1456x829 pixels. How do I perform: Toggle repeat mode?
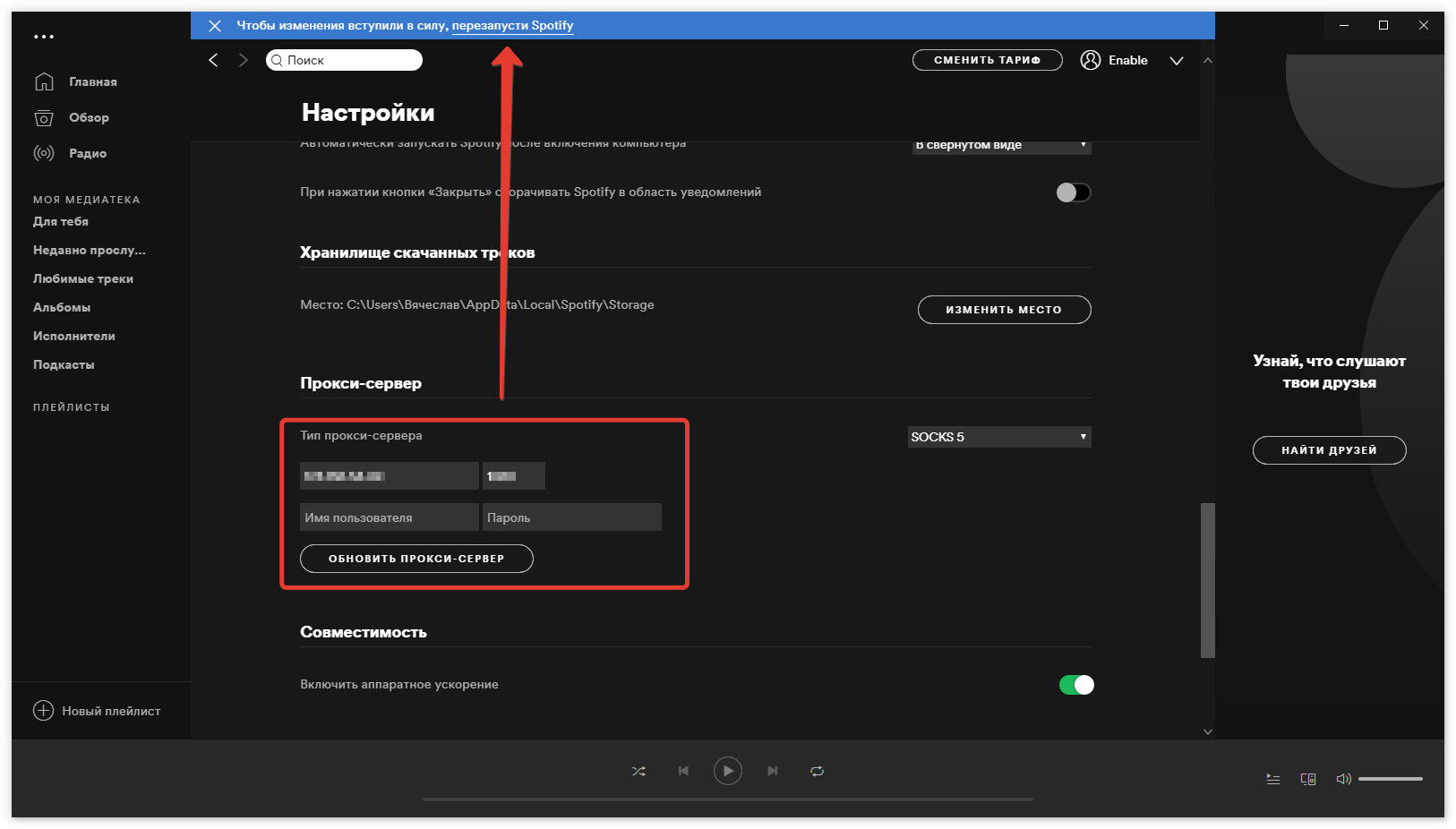click(817, 771)
